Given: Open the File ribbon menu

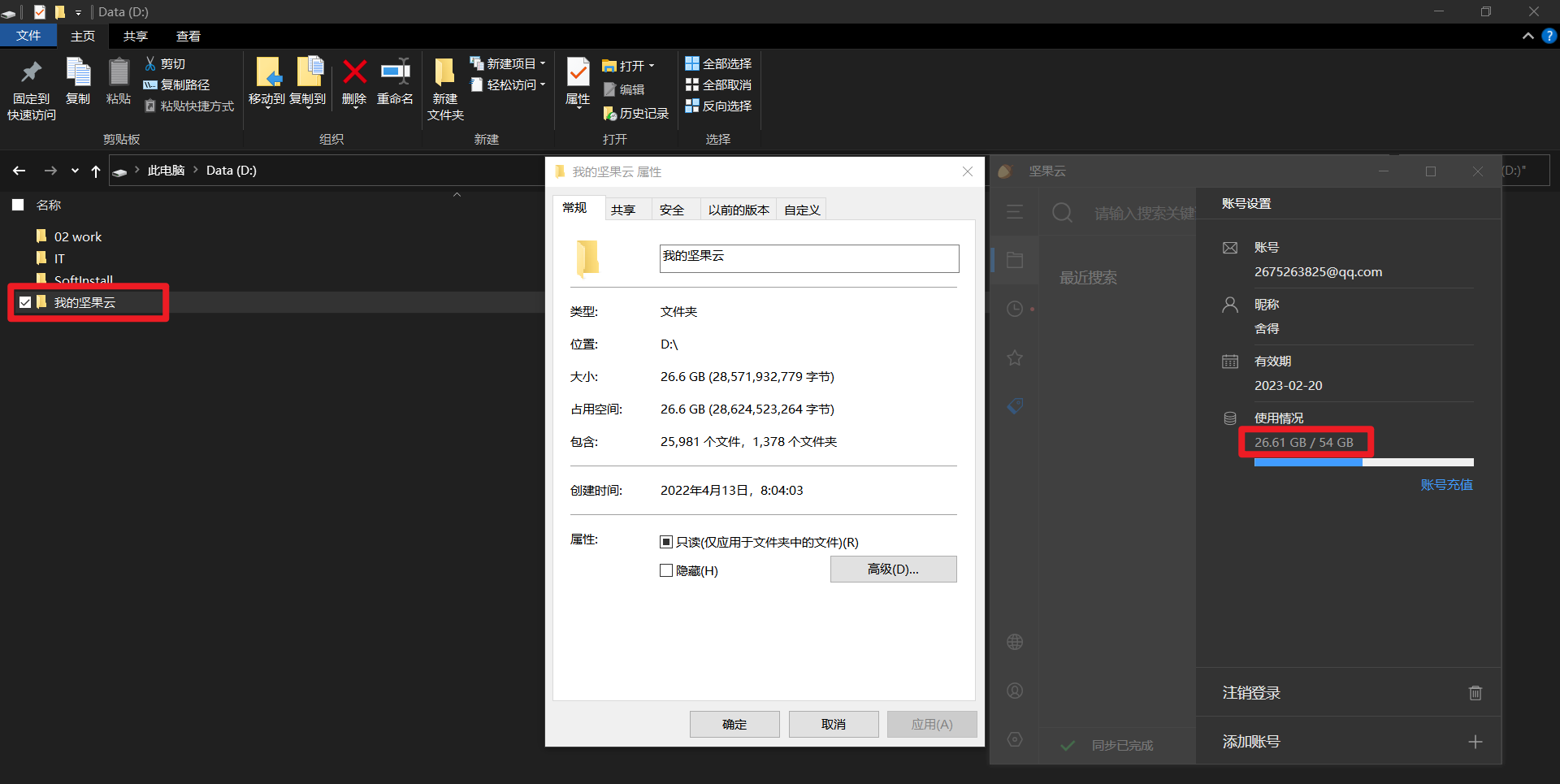Looking at the screenshot, I should coord(28,36).
